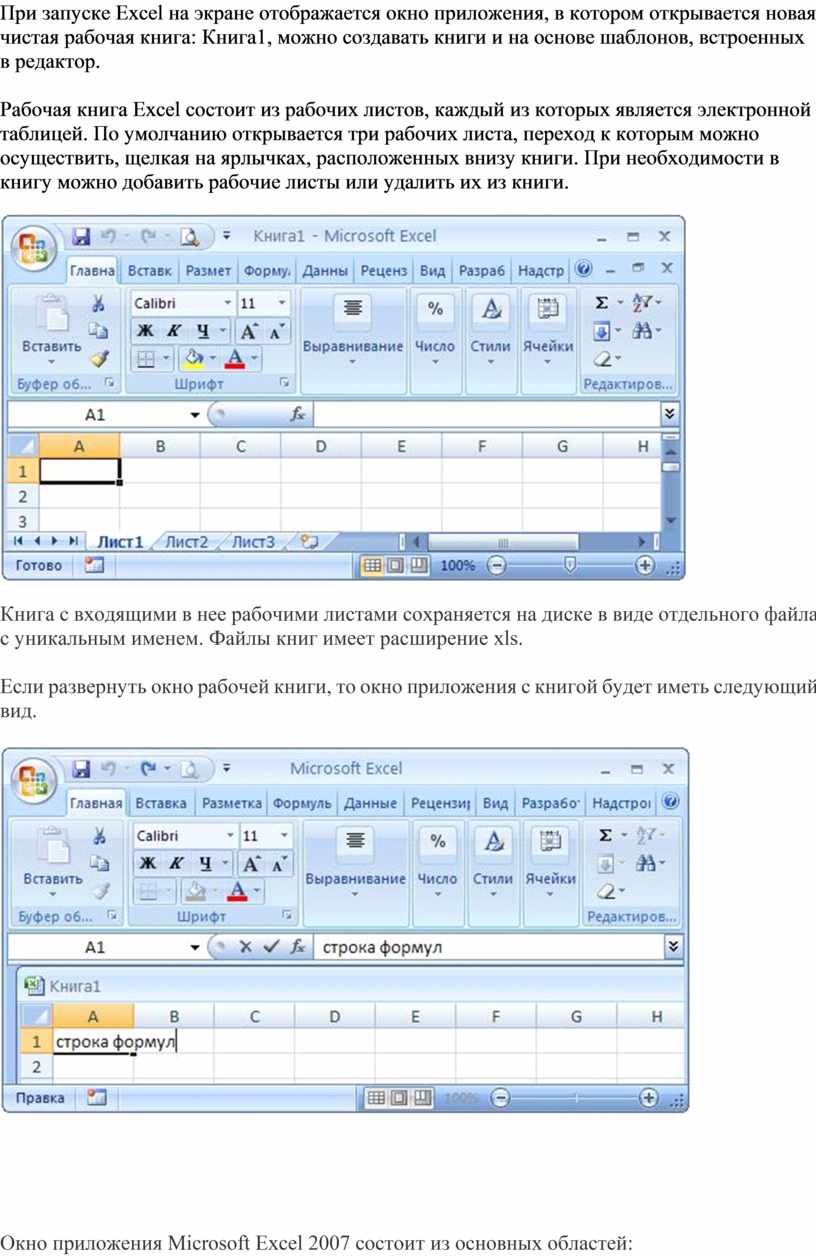Image resolution: width=816 pixels, height=1256 pixels.
Task: Open the Разметка tab in the lower Excel window
Action: tap(232, 803)
